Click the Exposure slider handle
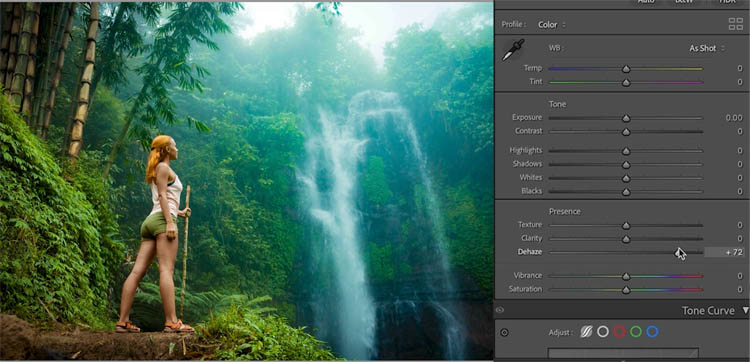The width and height of the screenshot is (750, 362). (626, 118)
